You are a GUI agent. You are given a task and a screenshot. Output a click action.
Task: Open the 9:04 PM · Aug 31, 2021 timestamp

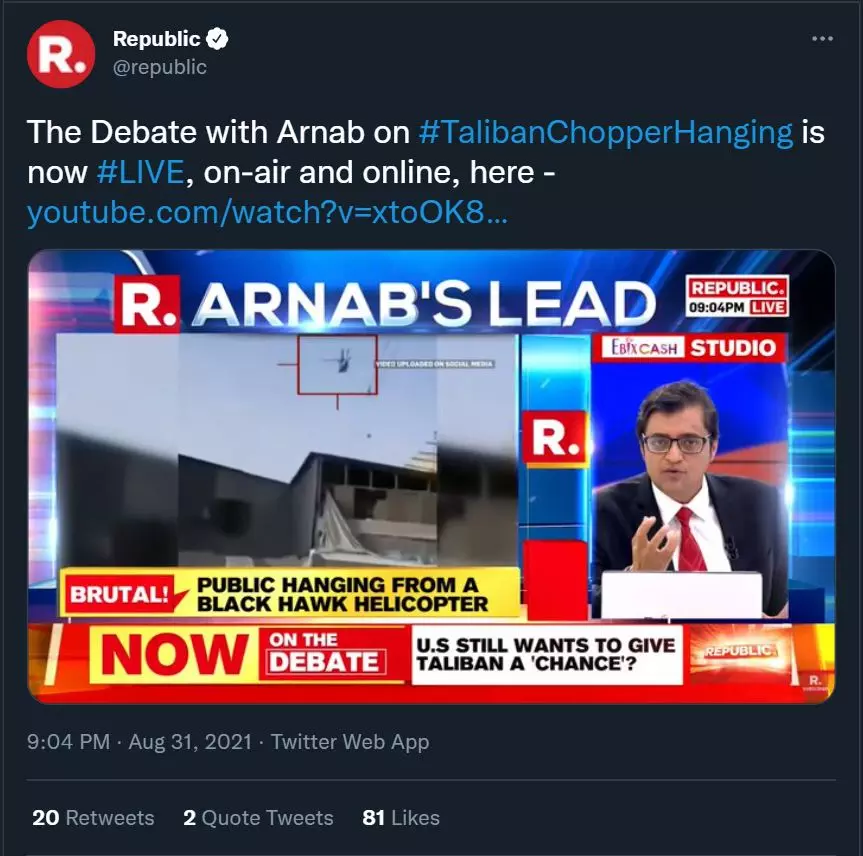(x=139, y=742)
